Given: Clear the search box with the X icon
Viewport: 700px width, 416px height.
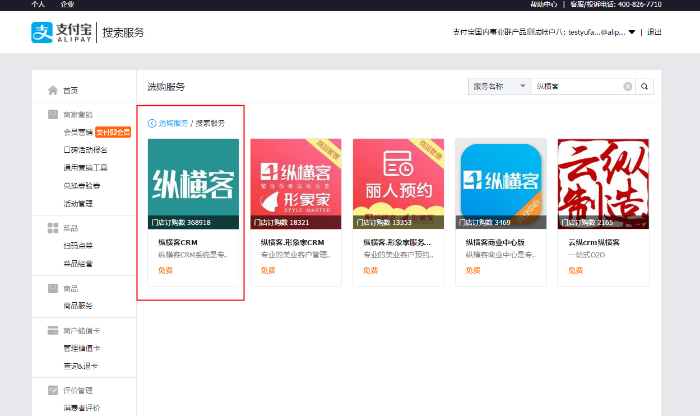Looking at the screenshot, I should 627,87.
